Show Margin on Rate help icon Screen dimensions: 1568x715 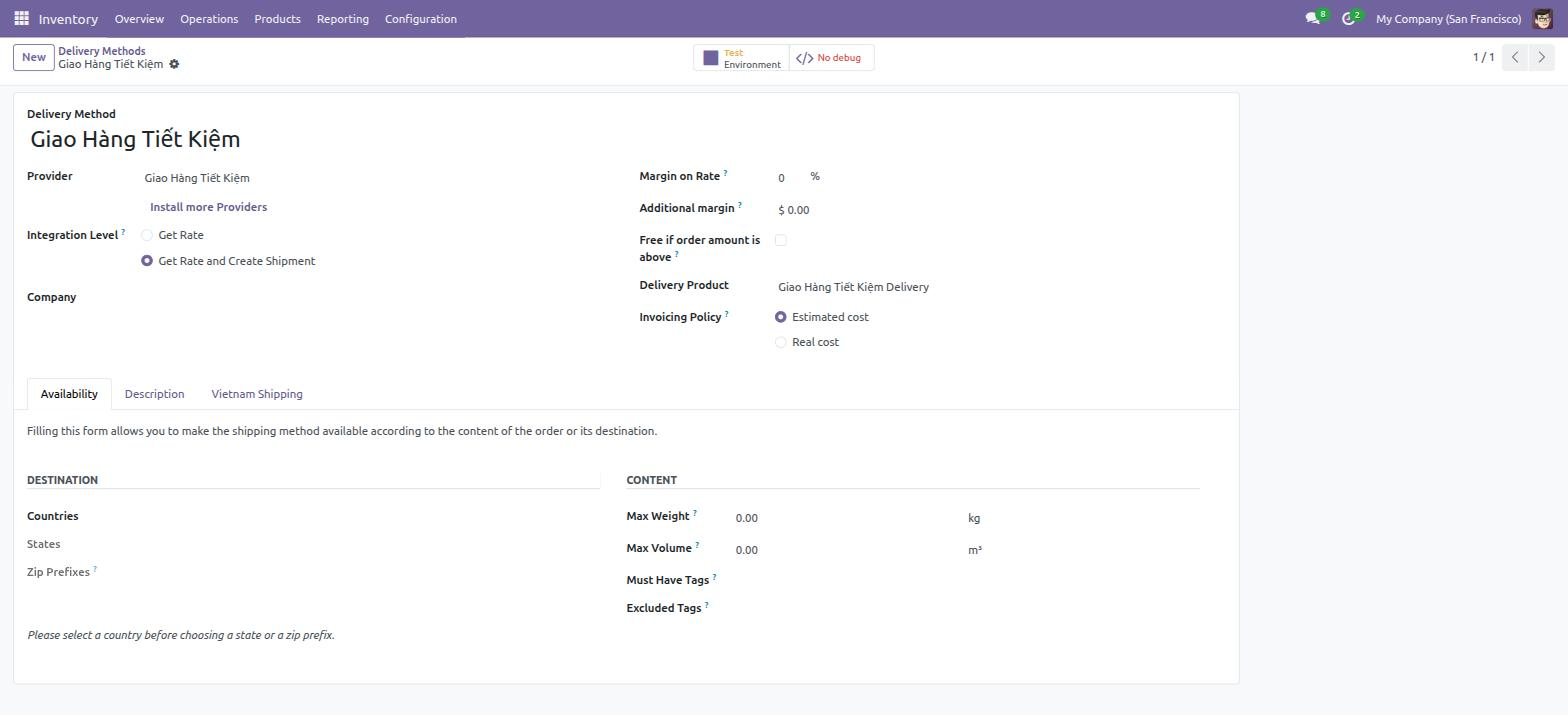tap(725, 173)
